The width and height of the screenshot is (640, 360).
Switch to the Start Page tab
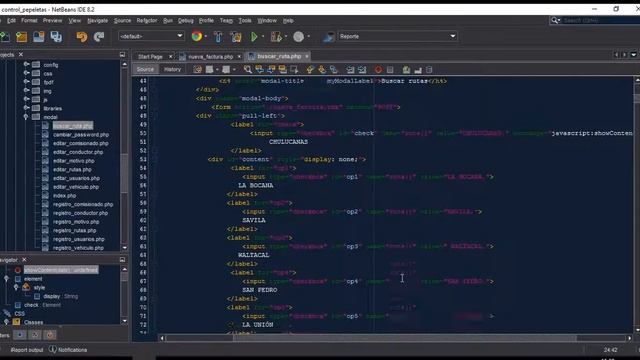(150, 57)
